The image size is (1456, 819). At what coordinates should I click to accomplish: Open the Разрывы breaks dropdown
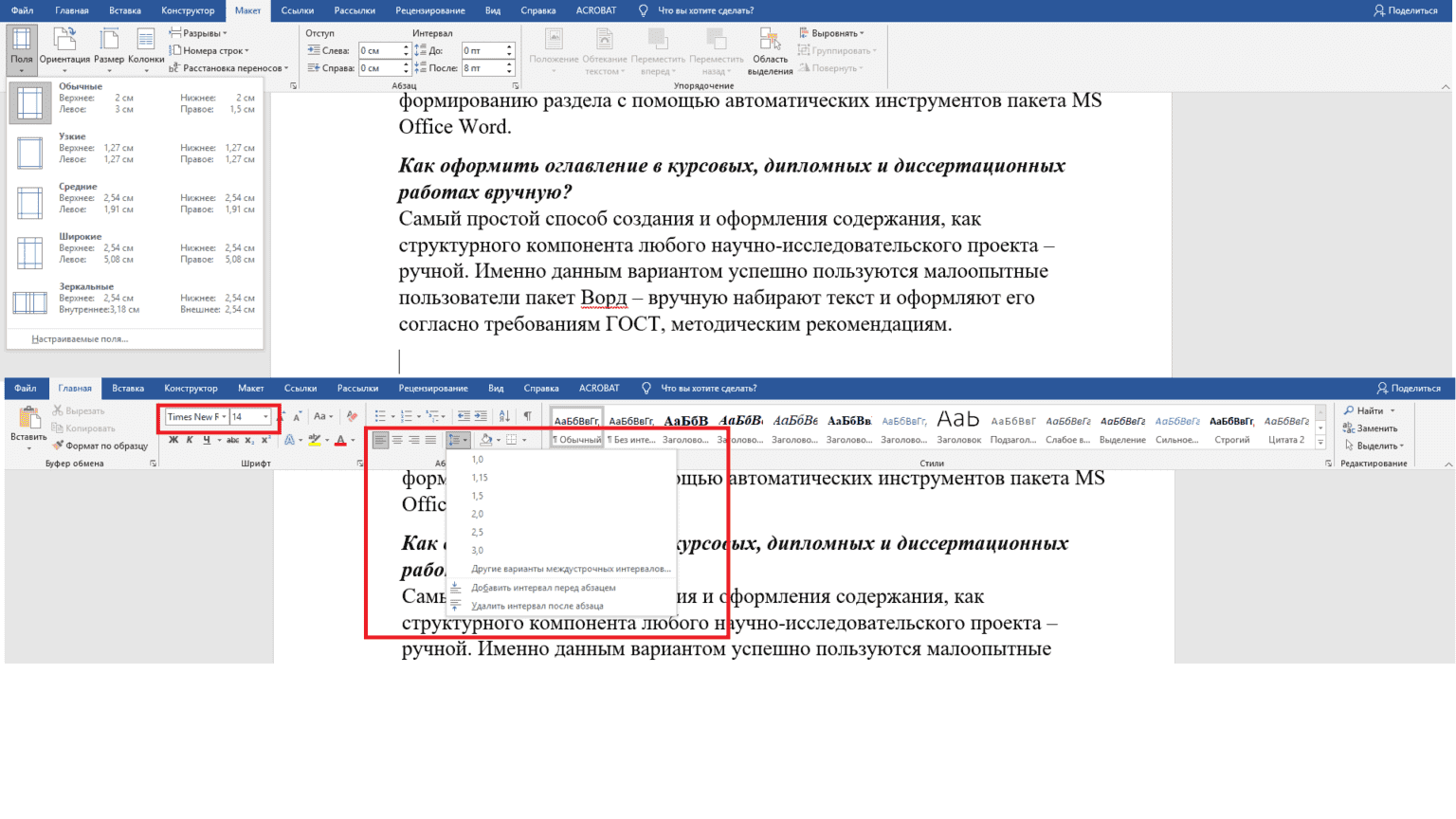pyautogui.click(x=198, y=33)
